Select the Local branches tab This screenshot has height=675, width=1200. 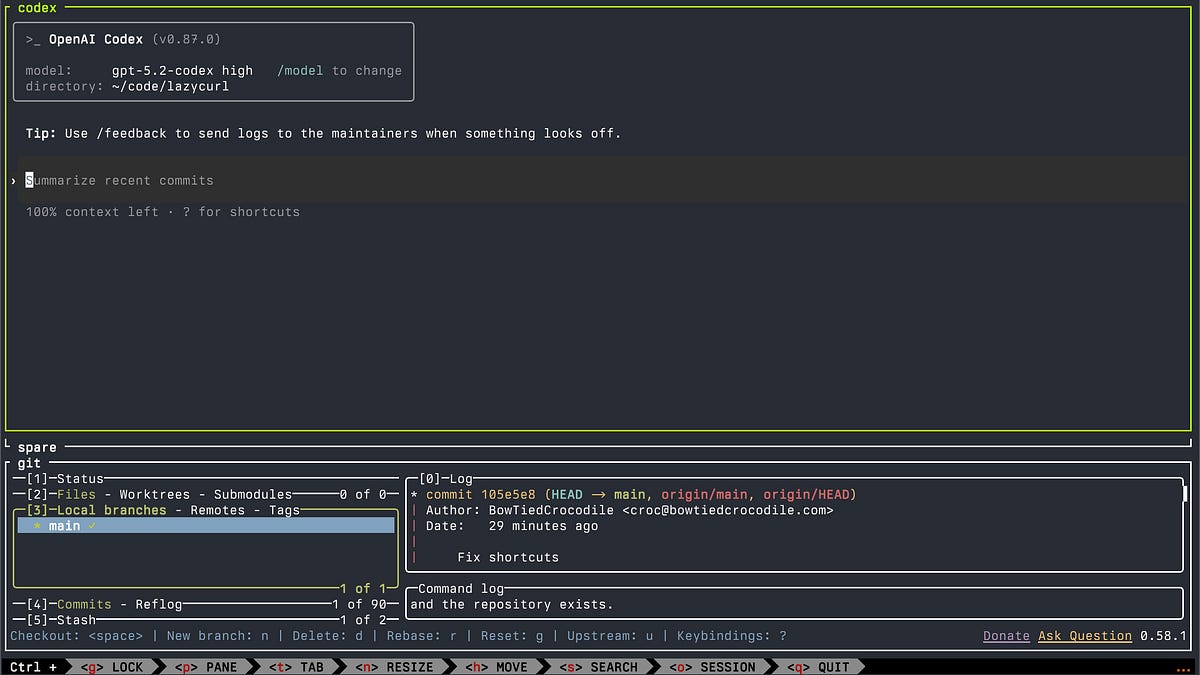(x=112, y=510)
